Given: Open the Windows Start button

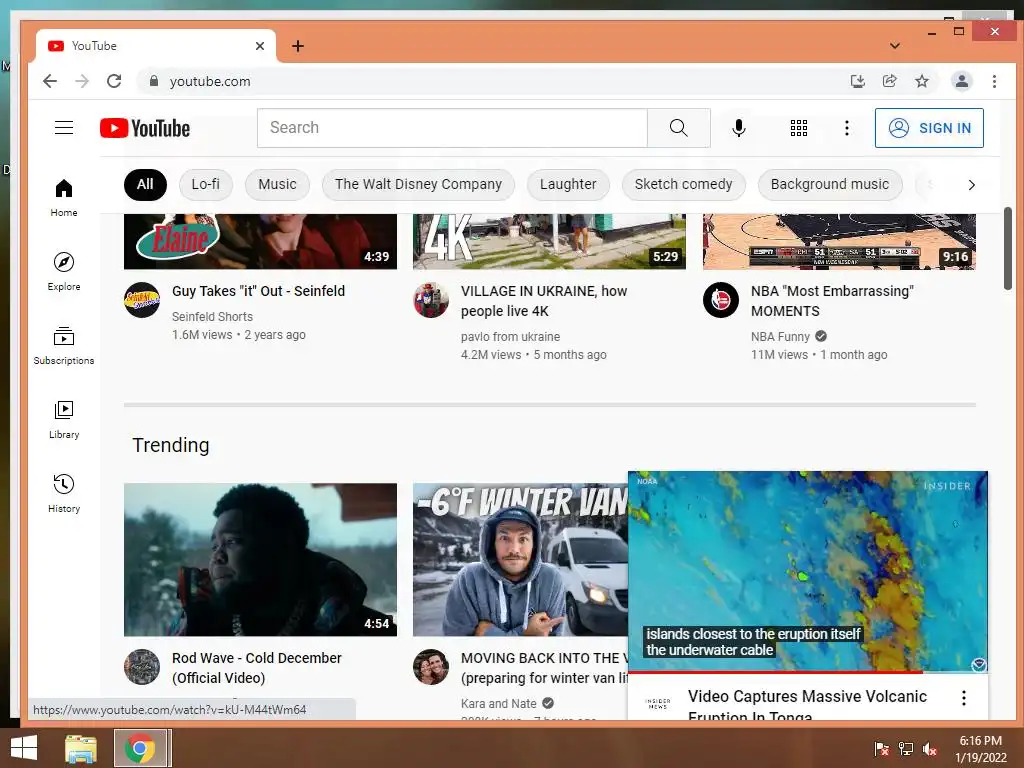Looking at the screenshot, I should 24,748.
